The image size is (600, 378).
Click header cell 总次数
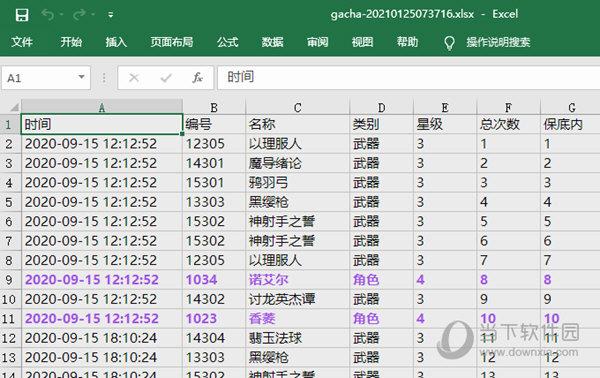(x=509, y=124)
